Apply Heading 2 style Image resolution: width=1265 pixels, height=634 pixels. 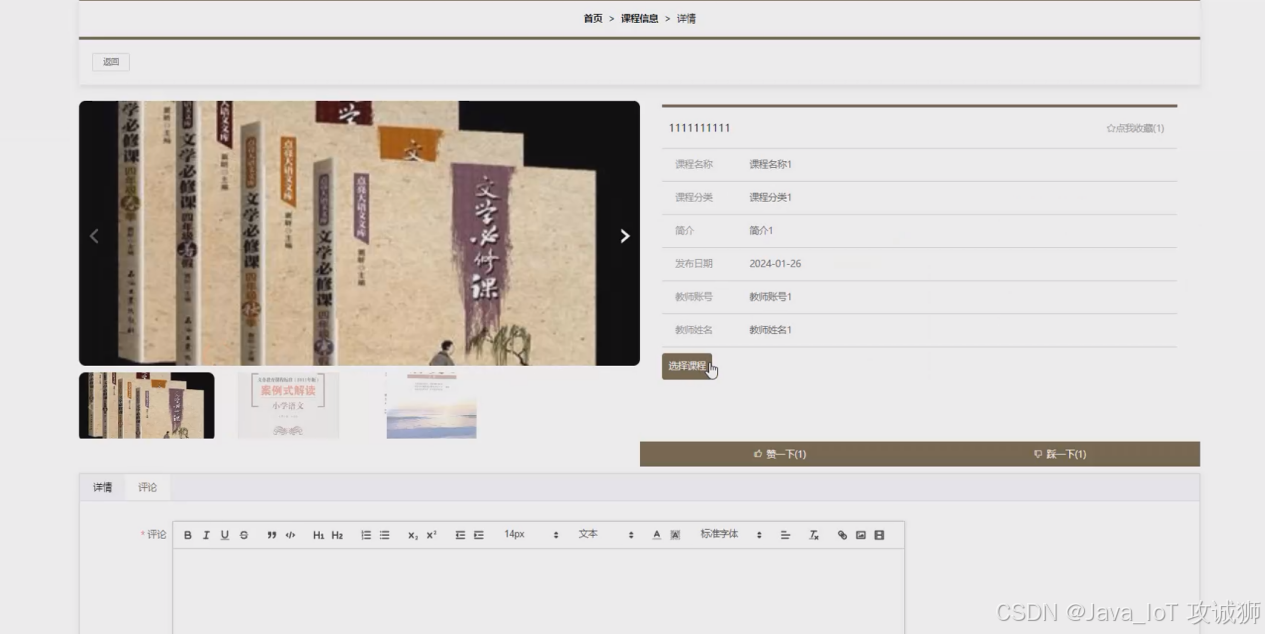pyautogui.click(x=337, y=535)
